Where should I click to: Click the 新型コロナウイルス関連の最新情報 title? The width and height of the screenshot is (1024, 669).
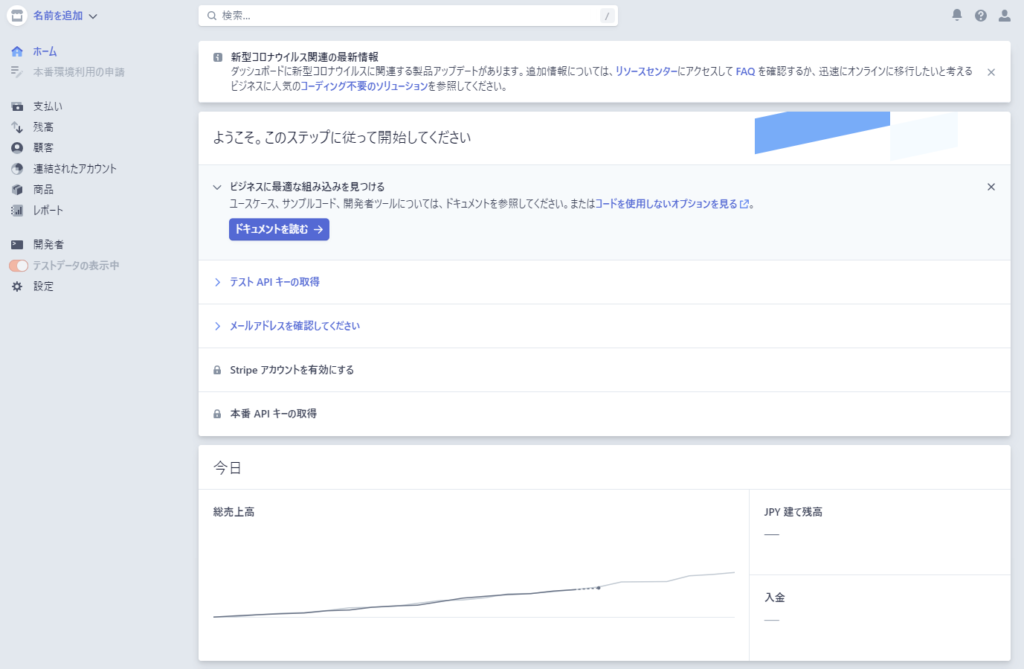pos(304,57)
